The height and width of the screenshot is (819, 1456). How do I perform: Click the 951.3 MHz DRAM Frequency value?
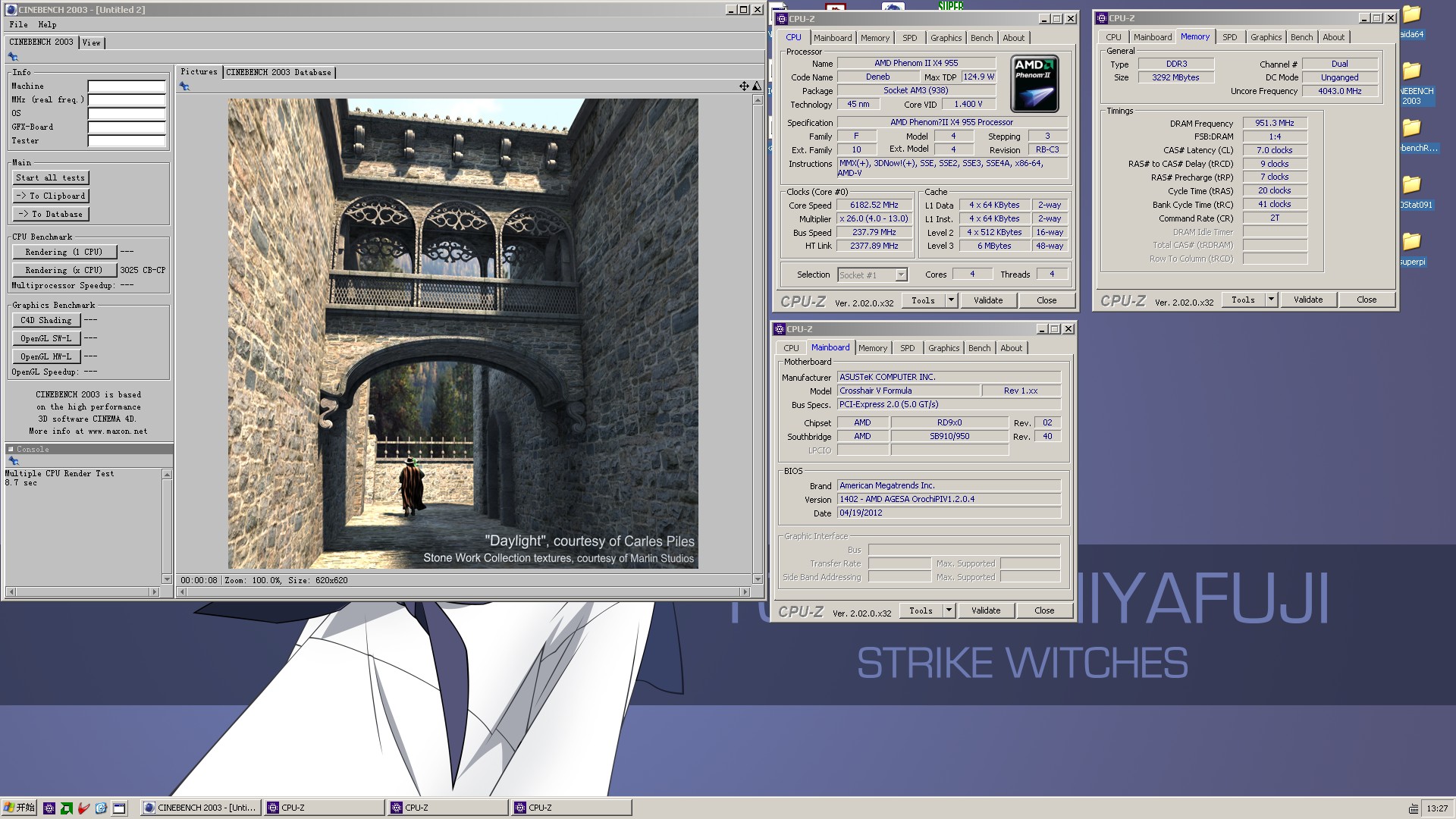[x=1274, y=123]
